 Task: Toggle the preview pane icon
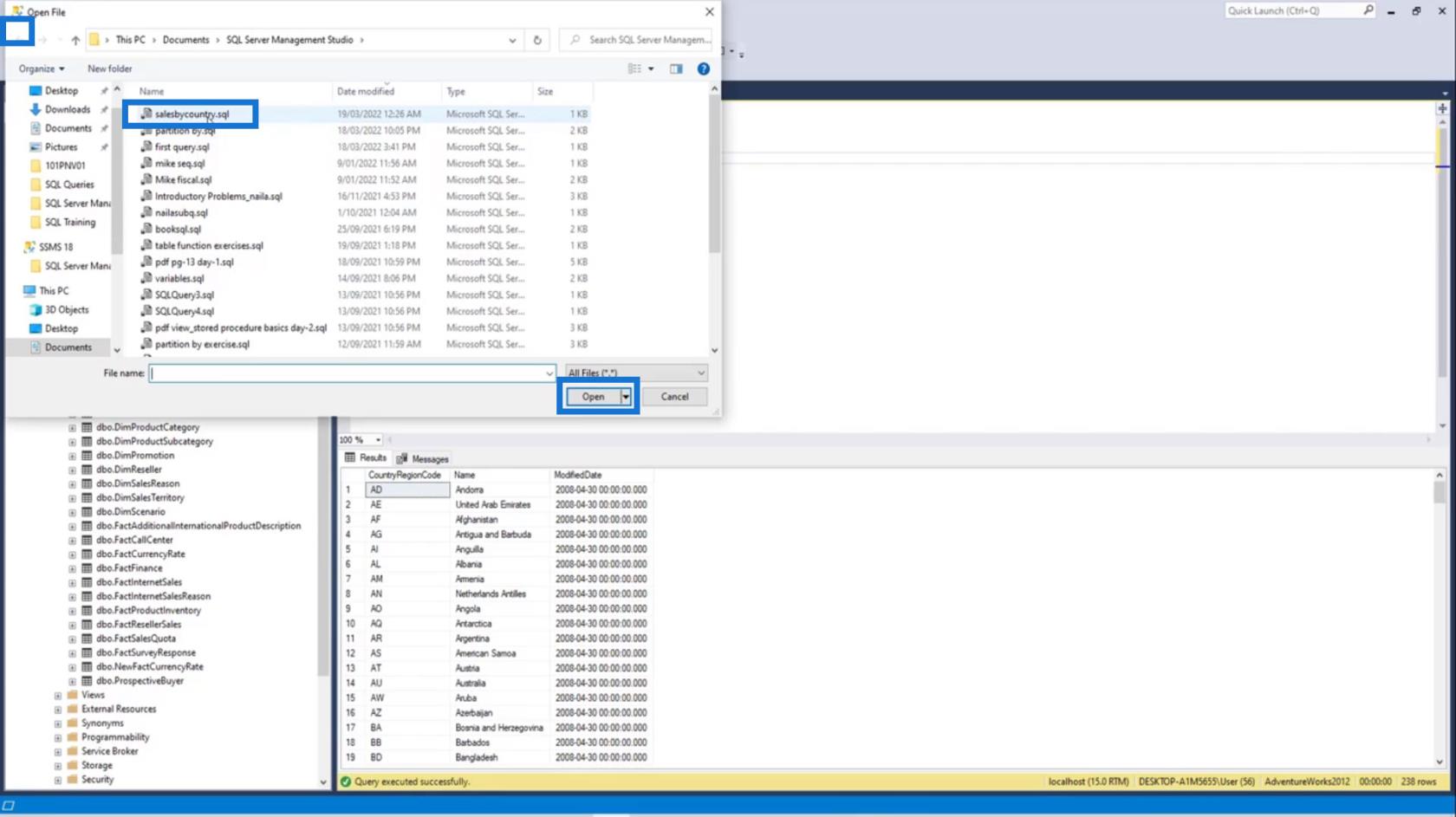pos(676,68)
